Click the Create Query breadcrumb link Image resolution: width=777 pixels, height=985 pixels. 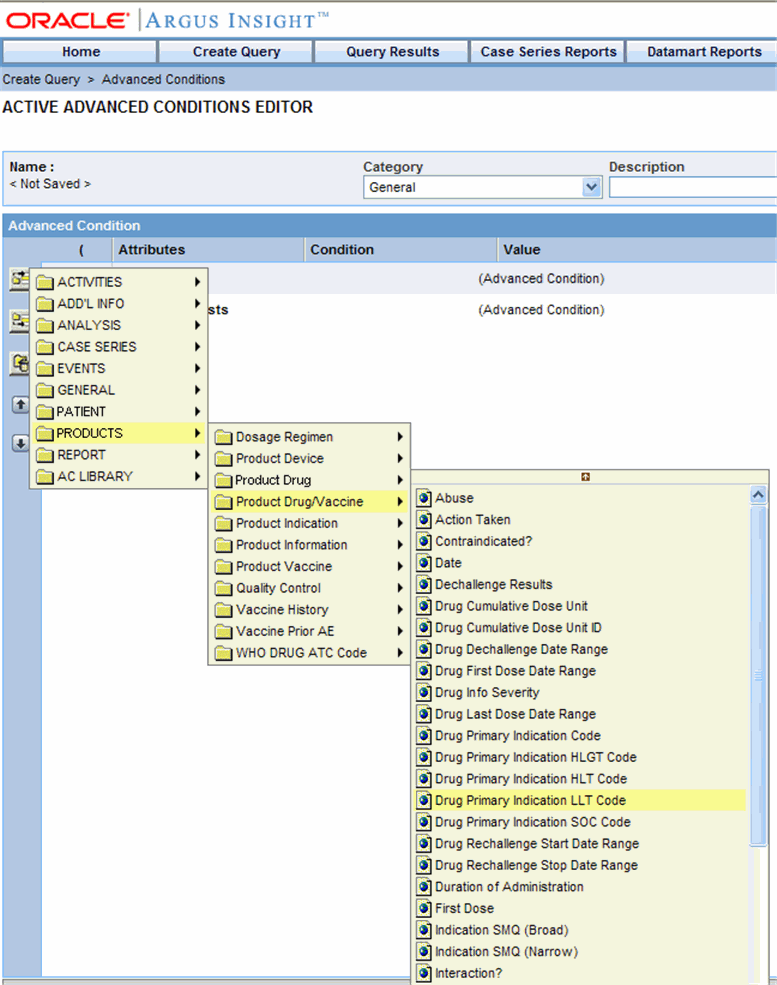pyautogui.click(x=41, y=79)
